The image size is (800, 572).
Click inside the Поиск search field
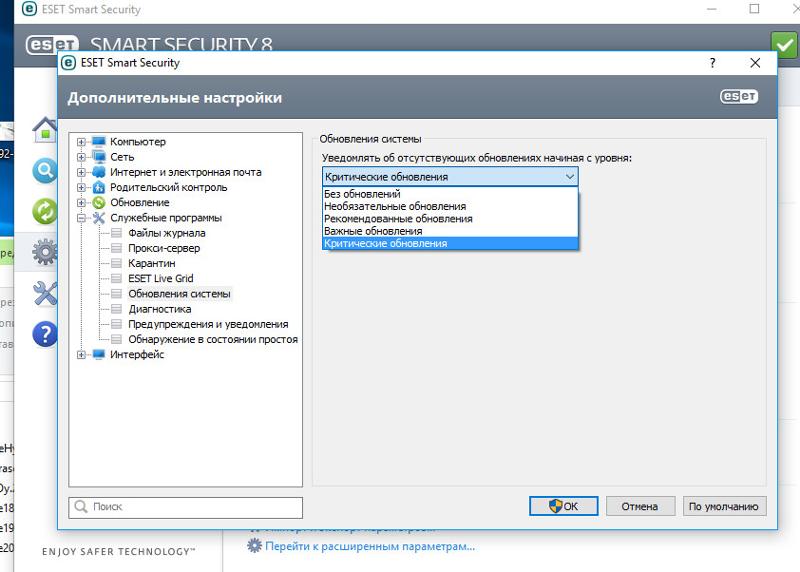[x=185, y=507]
